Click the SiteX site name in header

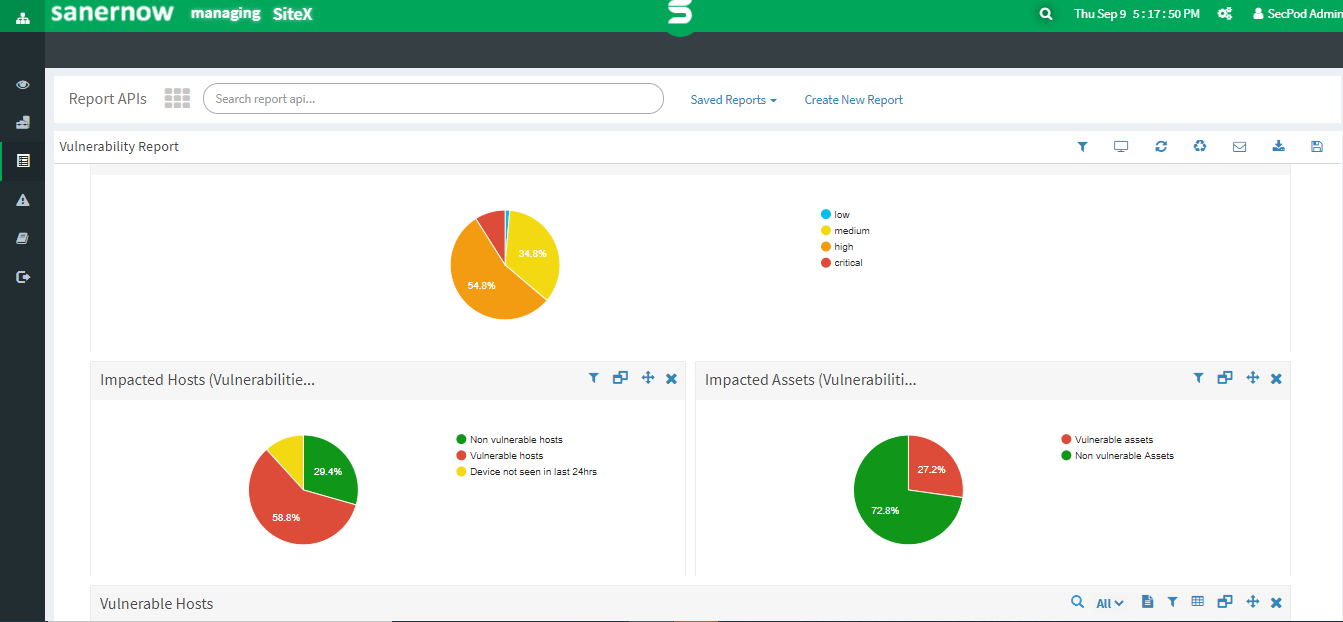292,14
